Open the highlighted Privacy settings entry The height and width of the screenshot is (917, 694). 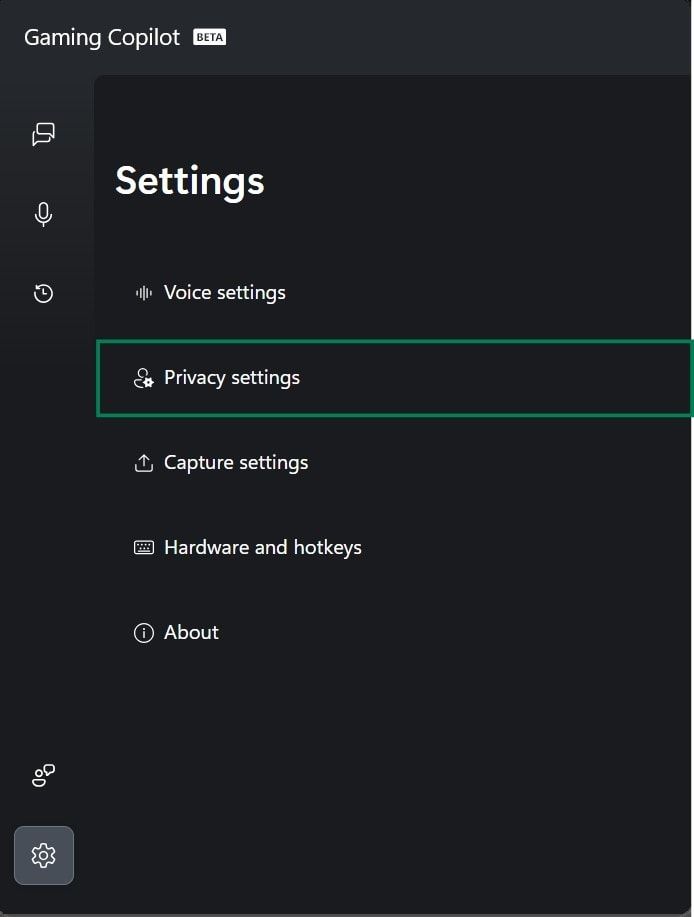click(x=232, y=377)
